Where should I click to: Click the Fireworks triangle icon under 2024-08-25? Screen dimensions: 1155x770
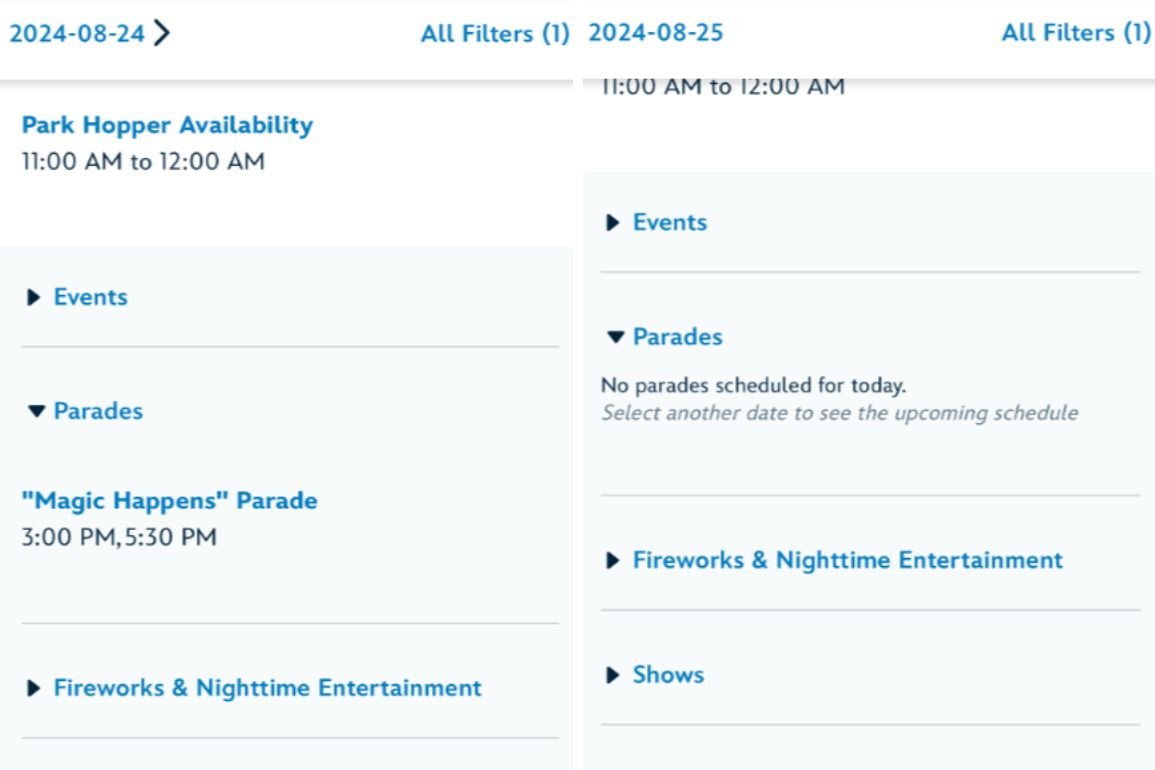[x=614, y=560]
